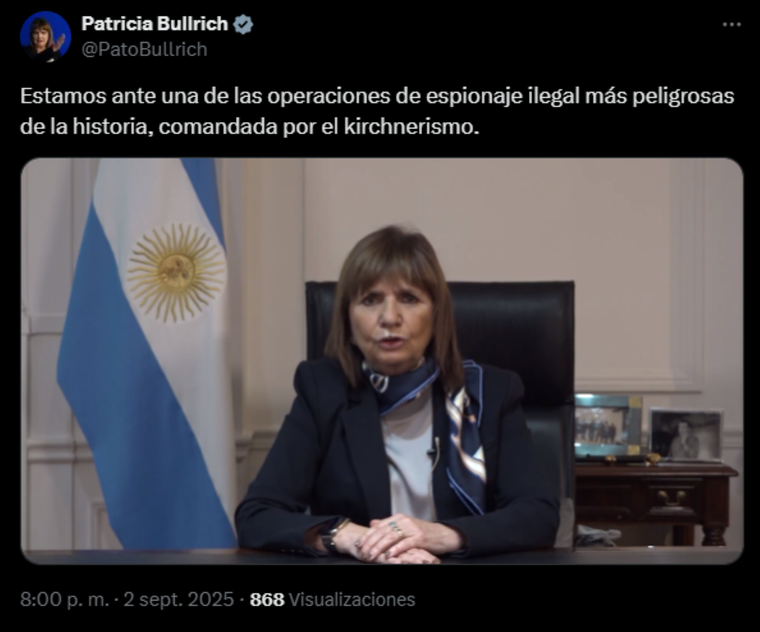Click the golden sun emblem on the flag
Screen dimensions: 760x632
tap(176, 273)
